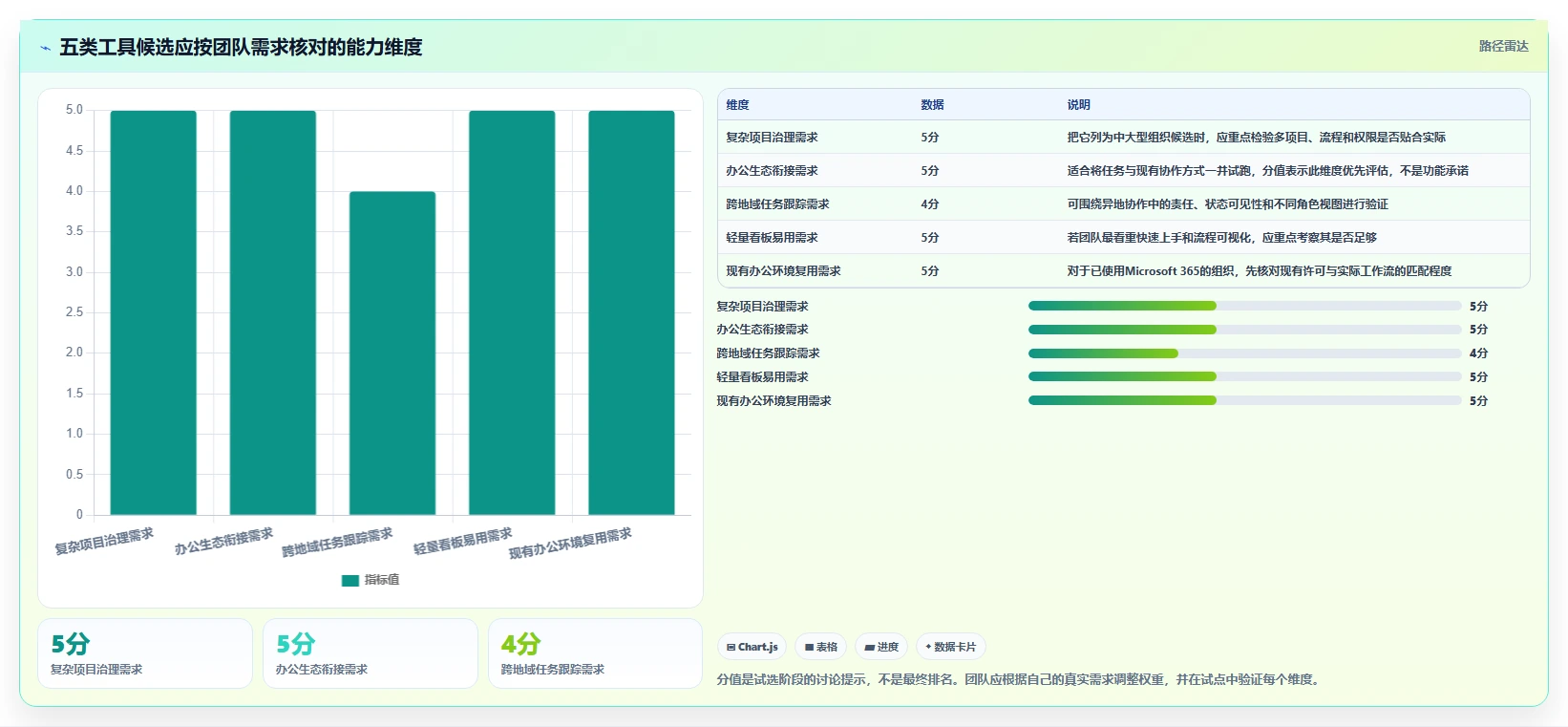
Task: Open the 5分 复杂项目治理需求 summary card
Action: point(145,653)
